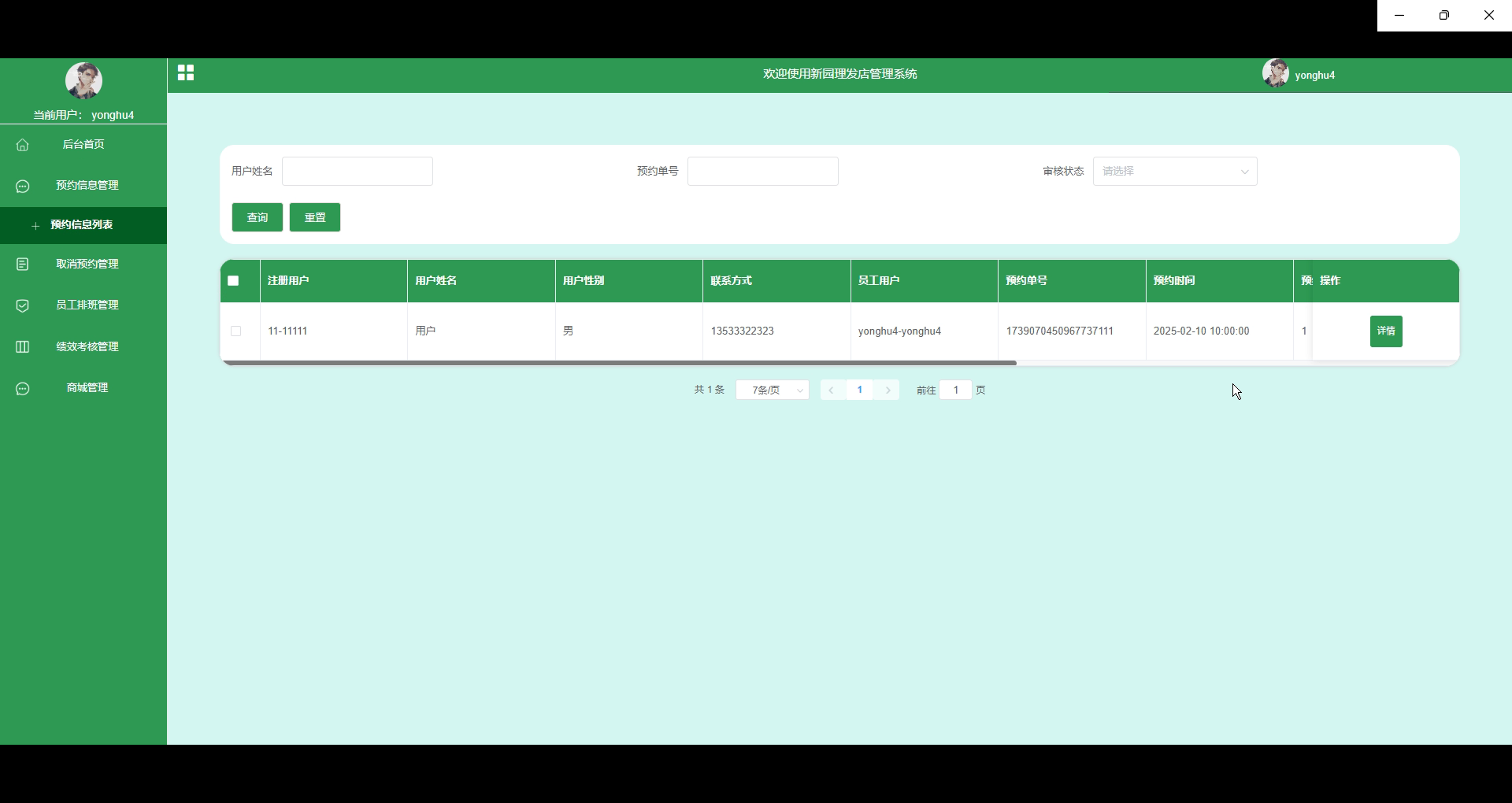Viewport: 1512px width, 803px height.
Task: Click the 用户姓名 input field
Action: (358, 171)
